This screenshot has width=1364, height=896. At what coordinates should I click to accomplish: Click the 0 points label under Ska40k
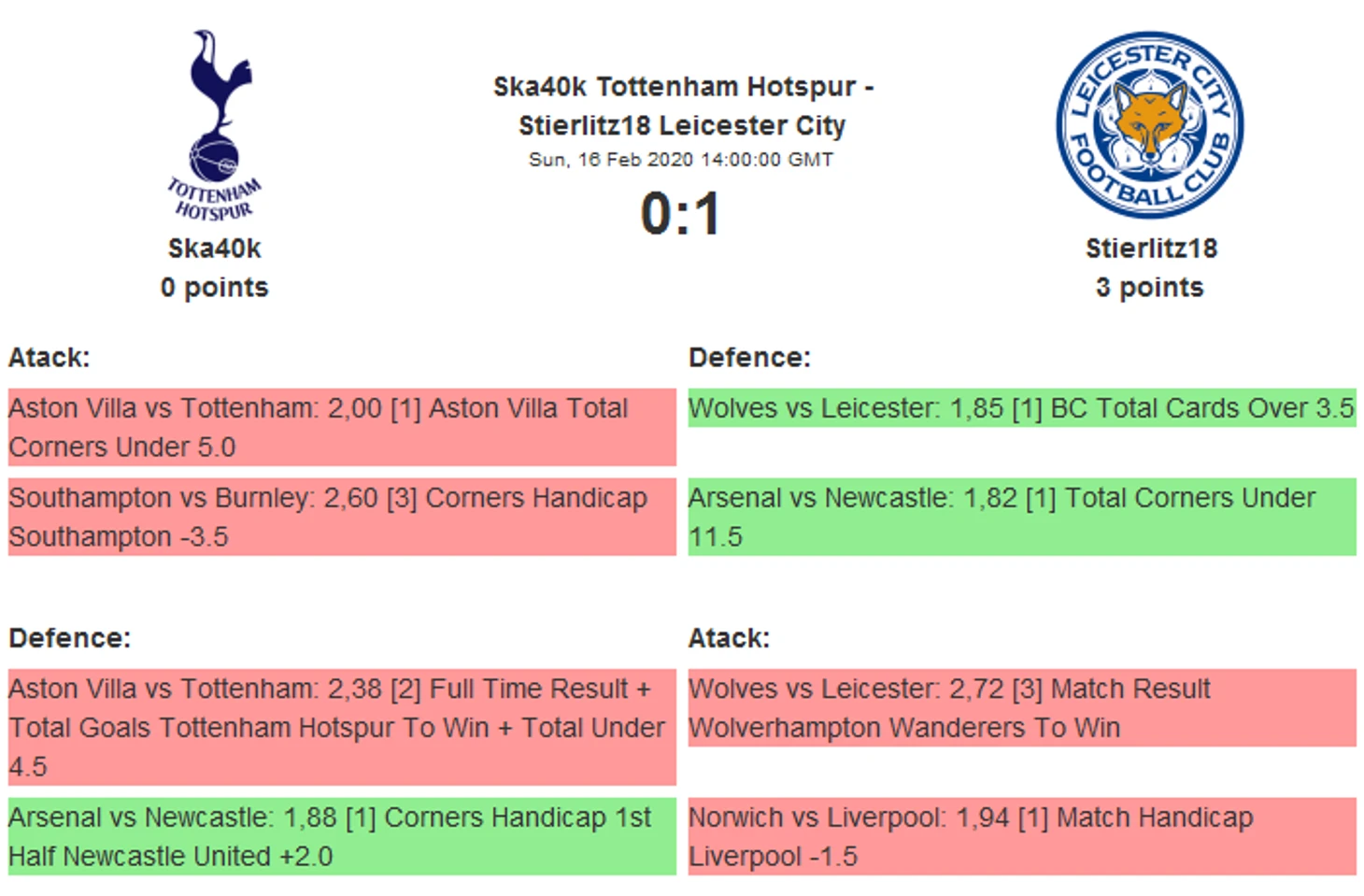pyautogui.click(x=214, y=288)
